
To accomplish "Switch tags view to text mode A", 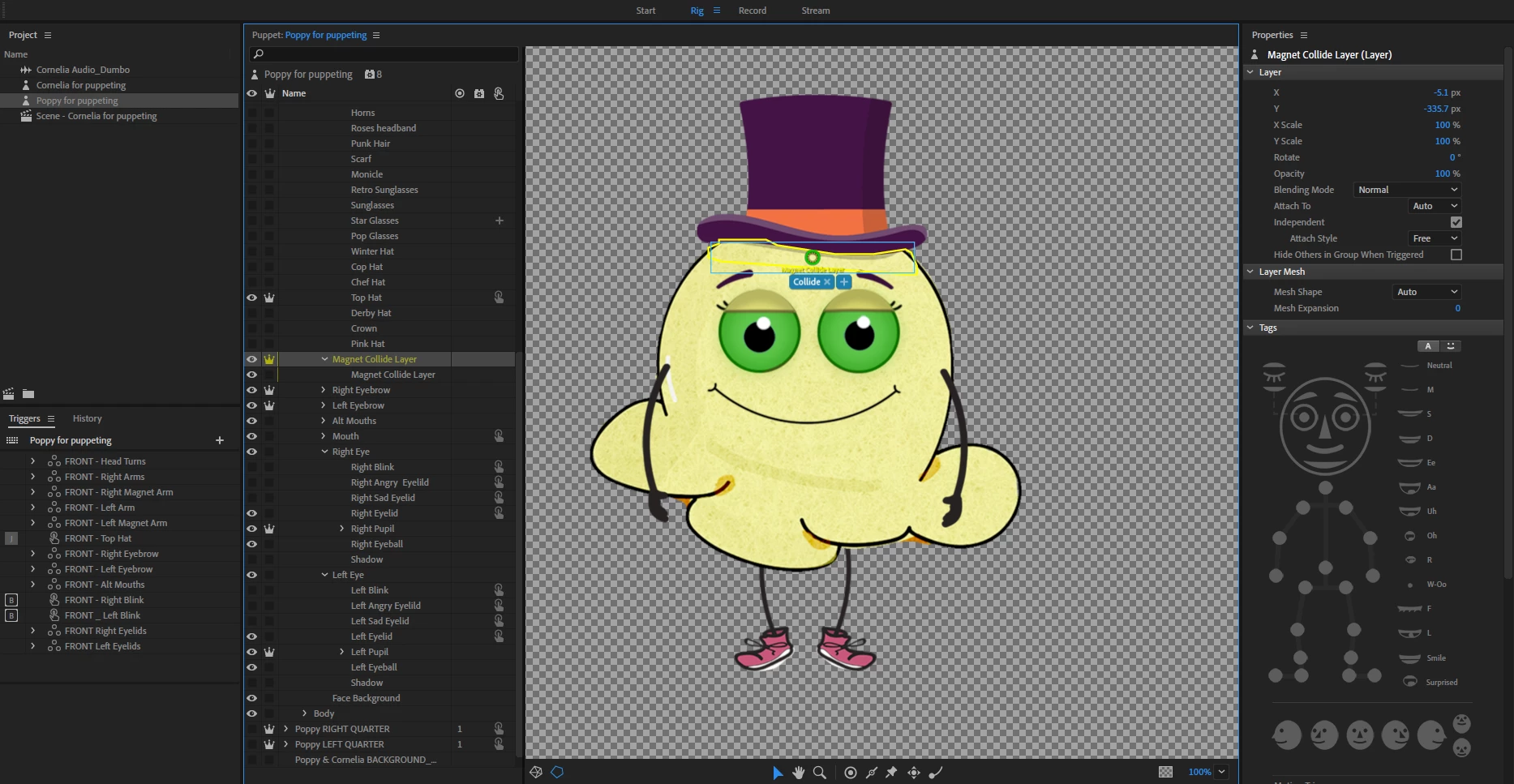I will point(1428,346).
